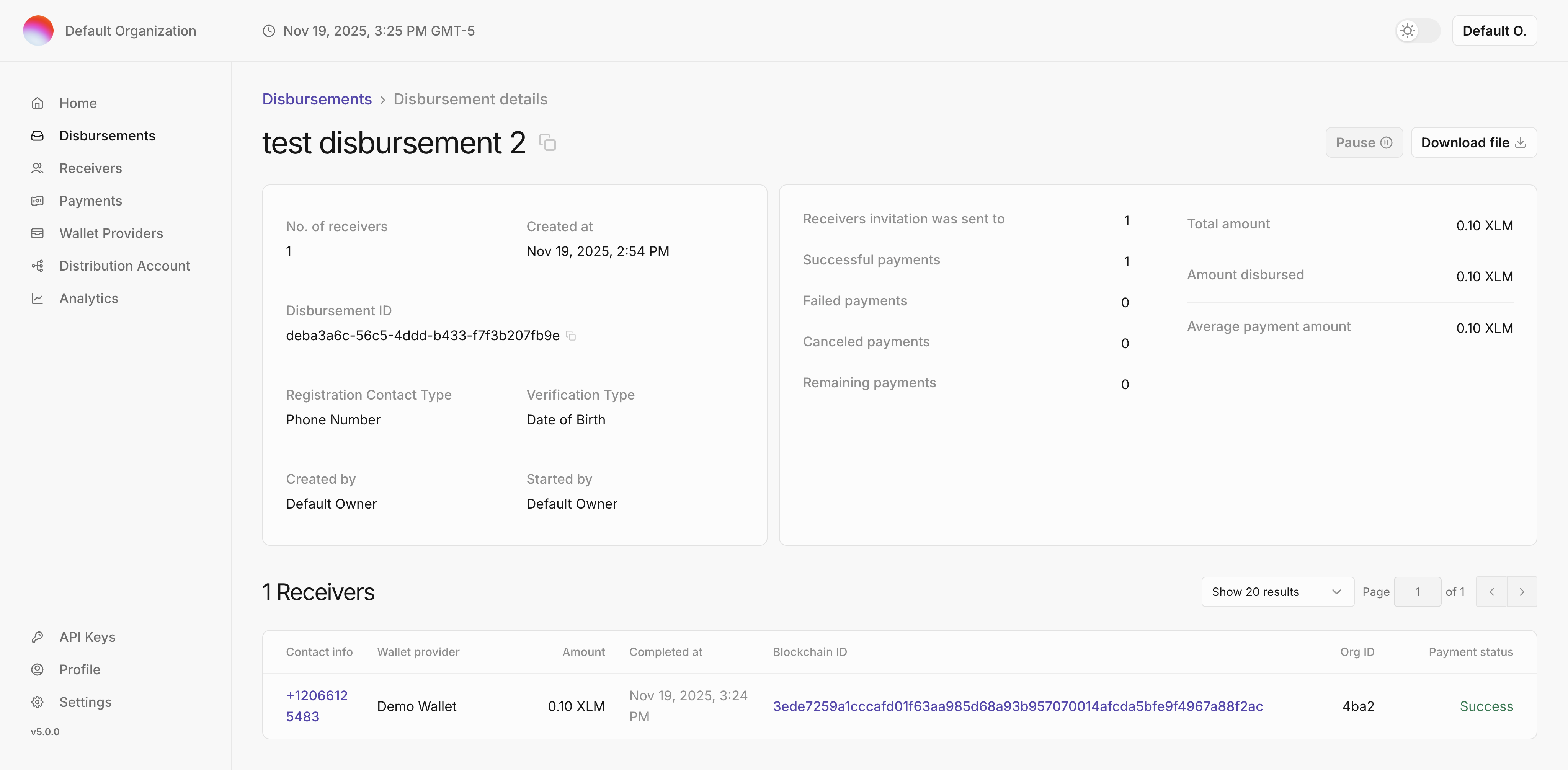Navigate to Disbursements via the breadcrumb
Viewport: 1568px width, 770px height.
click(317, 99)
